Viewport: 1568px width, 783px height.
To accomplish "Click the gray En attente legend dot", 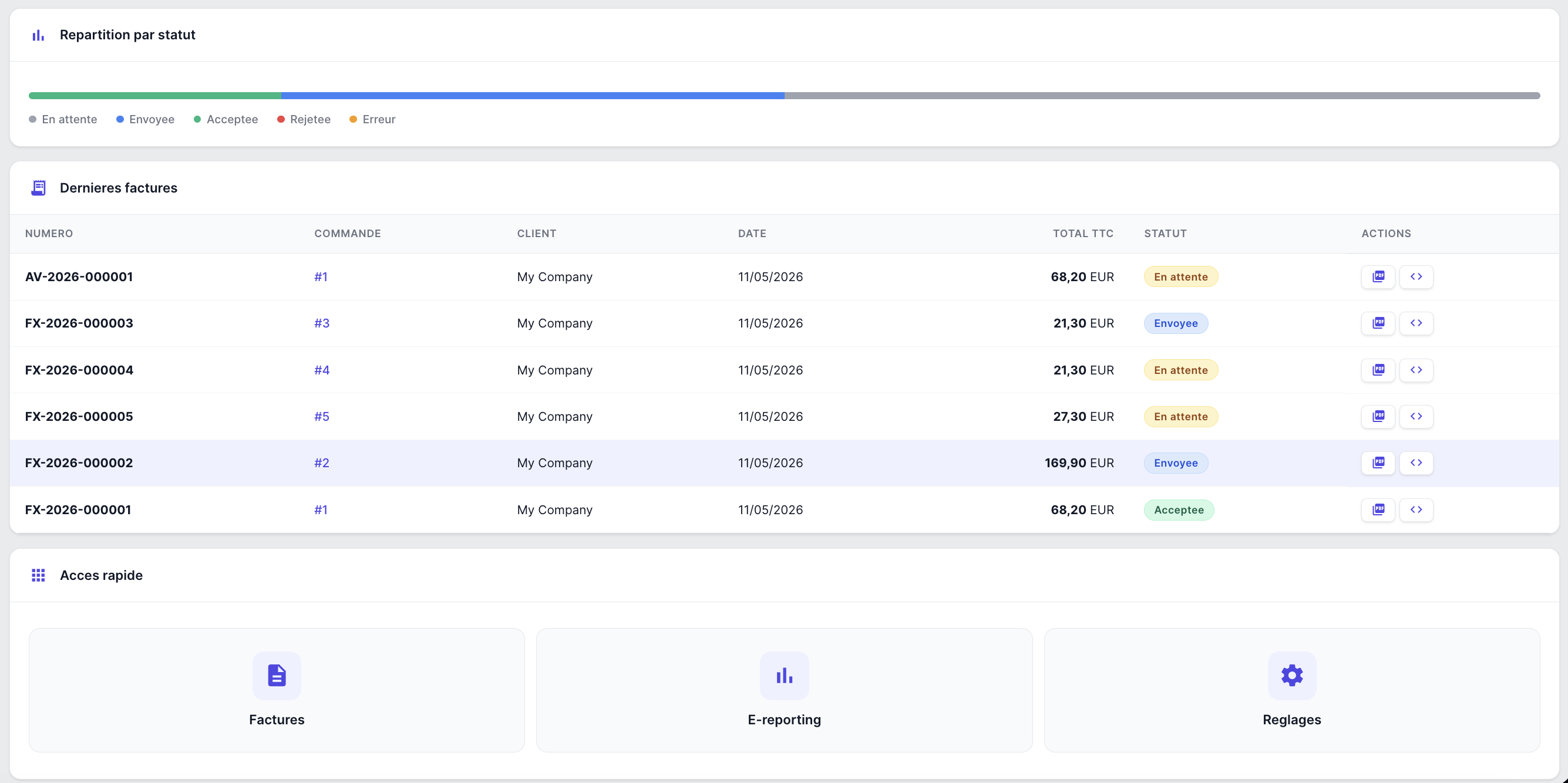I will [x=33, y=119].
